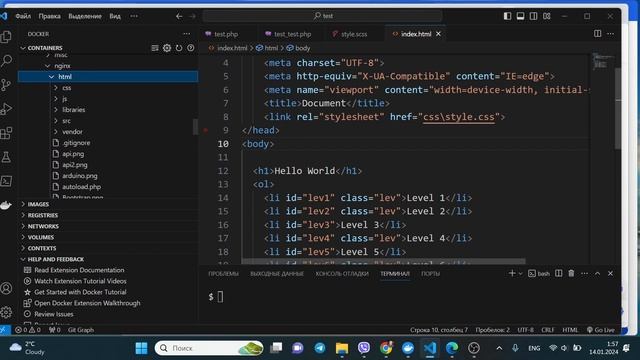Viewport: 640px width, 360px height.
Task: Open the Remote Explorer view
Action: click(x=6, y=181)
